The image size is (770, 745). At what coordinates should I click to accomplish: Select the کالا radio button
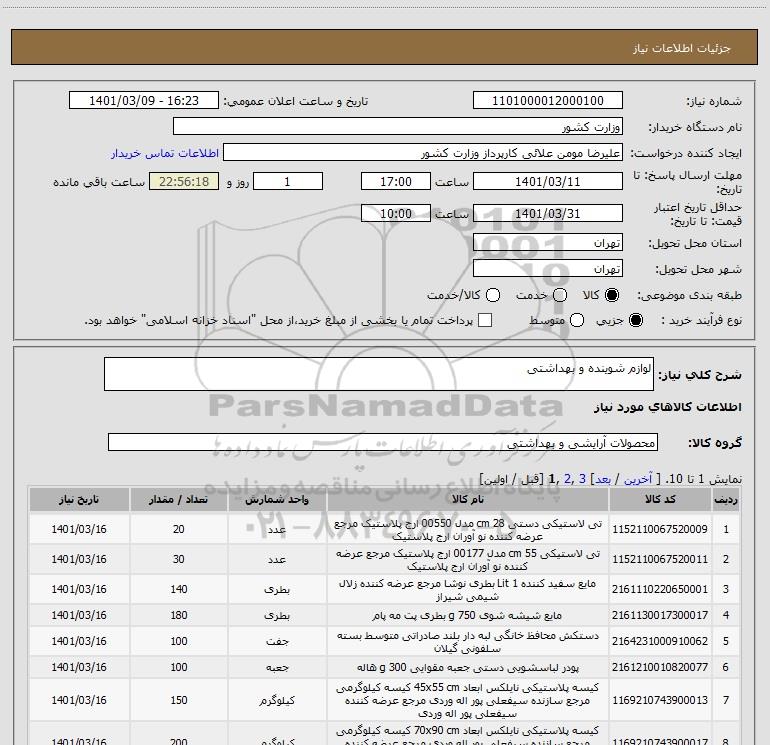611,295
